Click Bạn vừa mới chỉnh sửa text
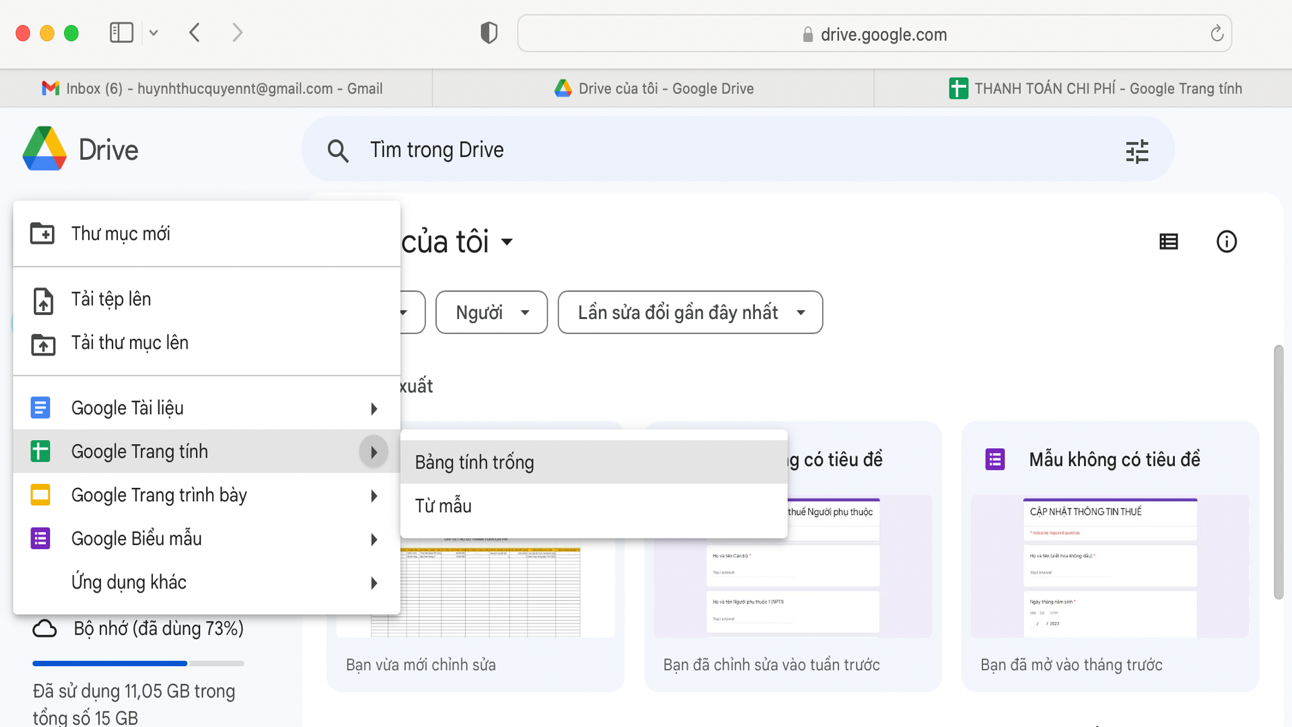Viewport: 1292px width, 727px height. (421, 665)
